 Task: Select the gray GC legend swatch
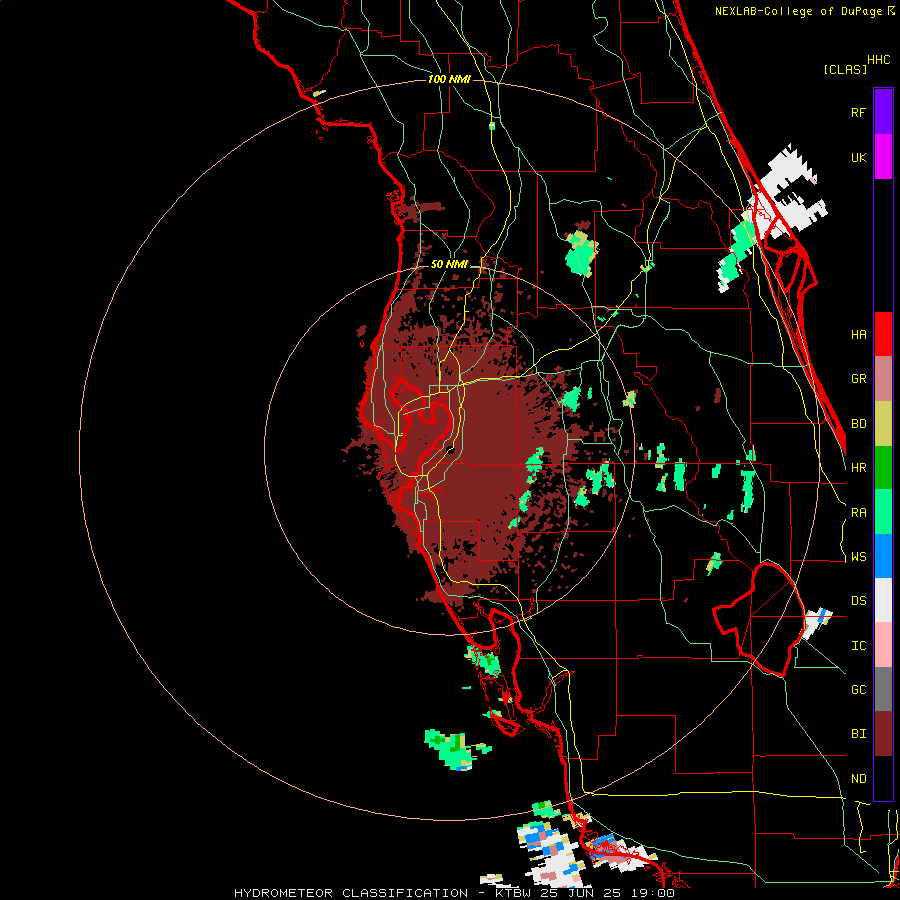(883, 689)
